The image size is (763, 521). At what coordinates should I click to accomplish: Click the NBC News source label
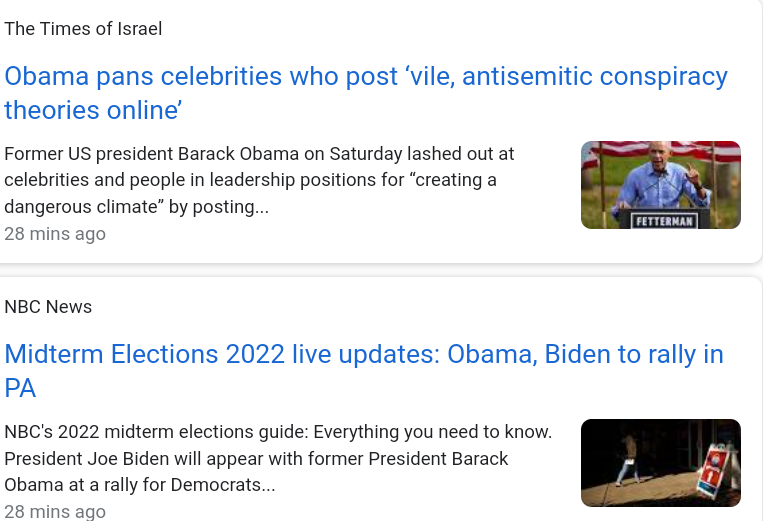(48, 307)
